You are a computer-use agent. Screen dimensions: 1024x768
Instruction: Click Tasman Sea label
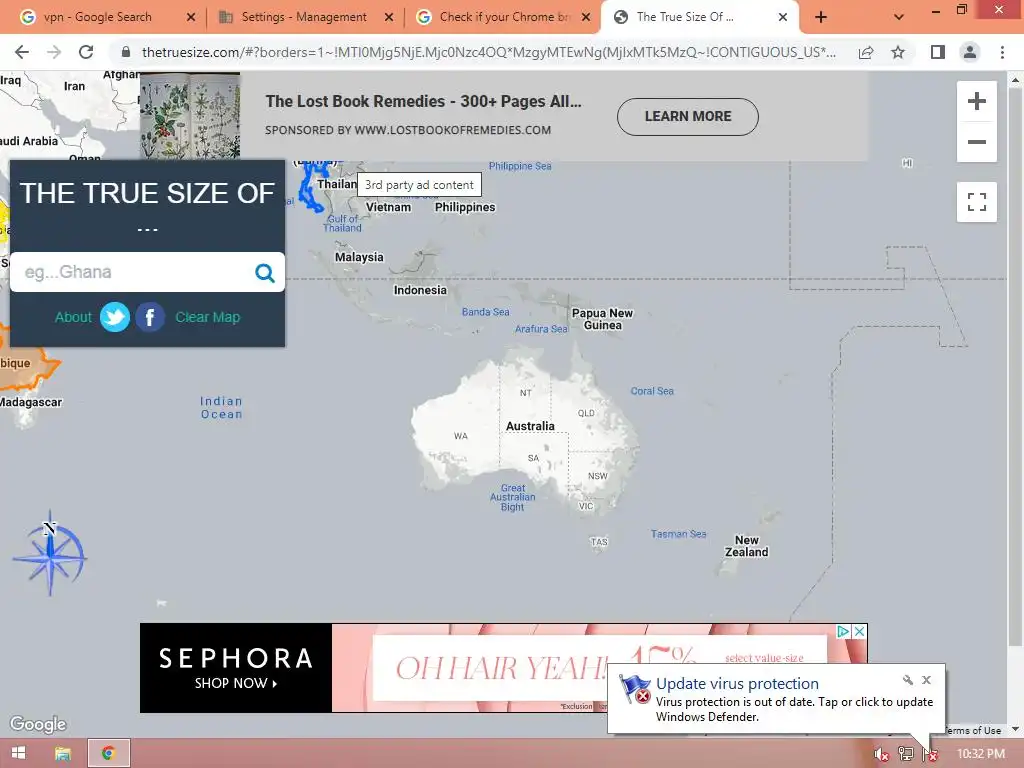[679, 534]
